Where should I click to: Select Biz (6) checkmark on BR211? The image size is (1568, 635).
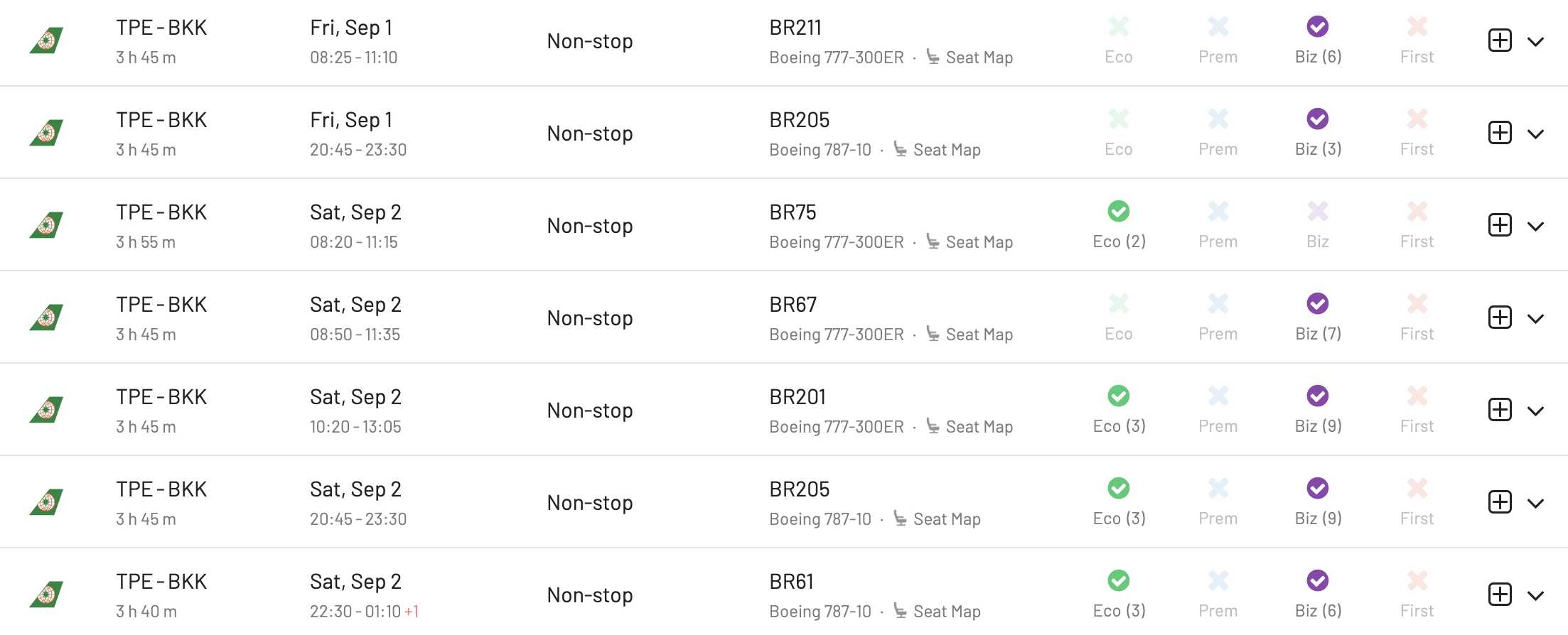pyautogui.click(x=1318, y=27)
